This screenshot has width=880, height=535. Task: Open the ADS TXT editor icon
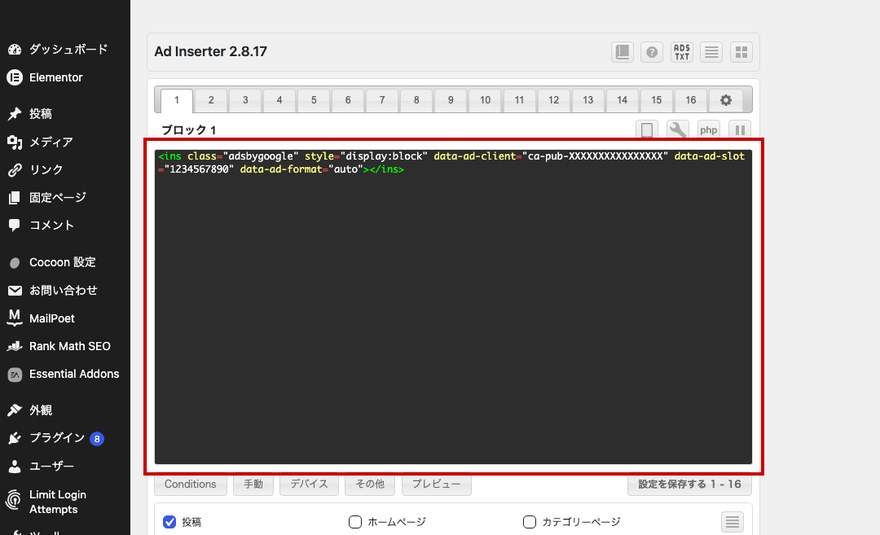[681, 52]
